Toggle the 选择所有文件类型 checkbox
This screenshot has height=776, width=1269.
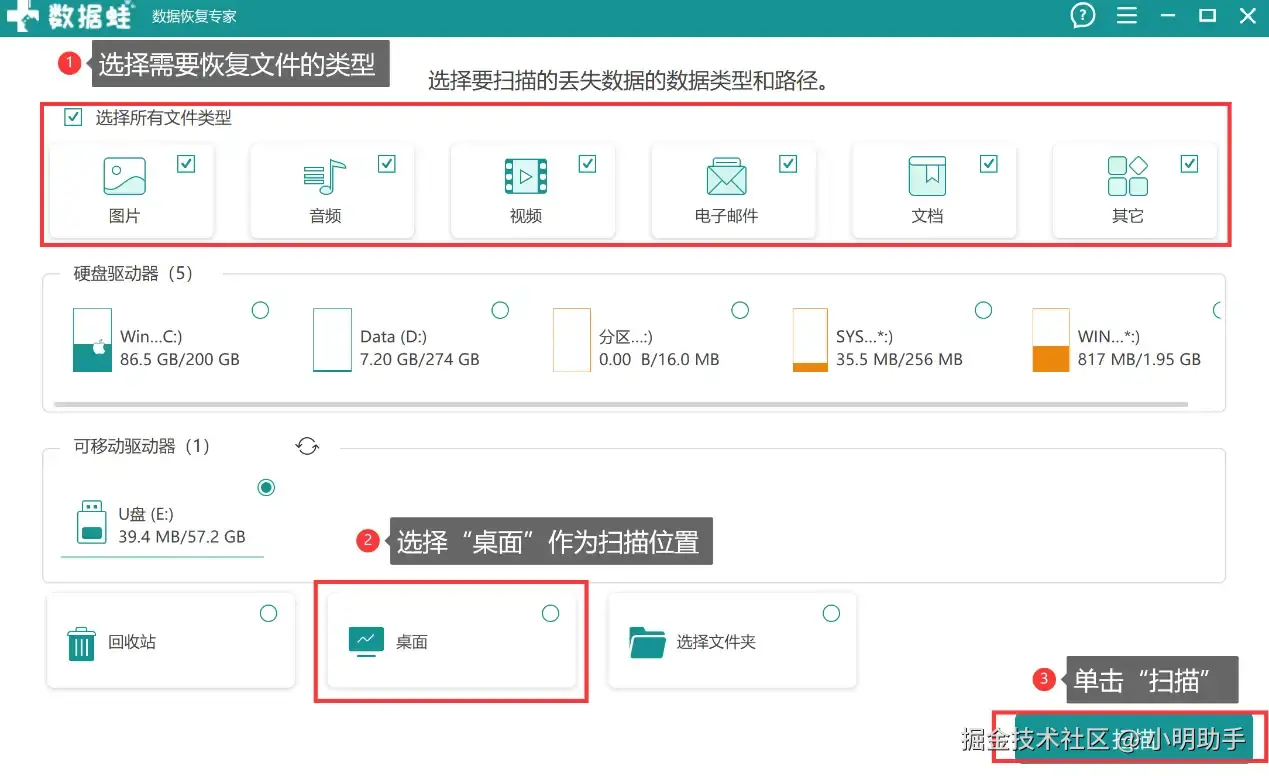[x=72, y=117]
